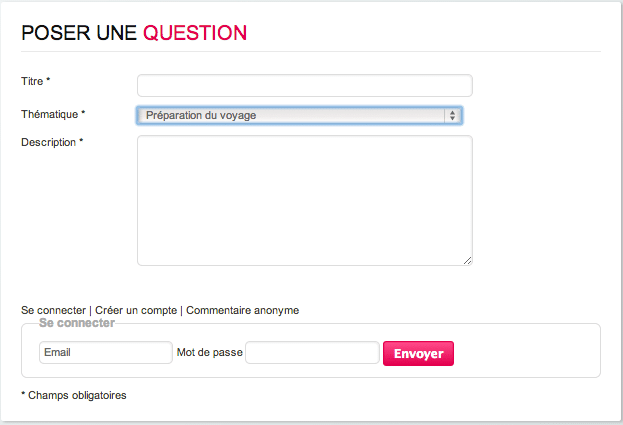623x425 pixels.
Task: Choose the Commentaire anonyme link
Action: pos(242,310)
